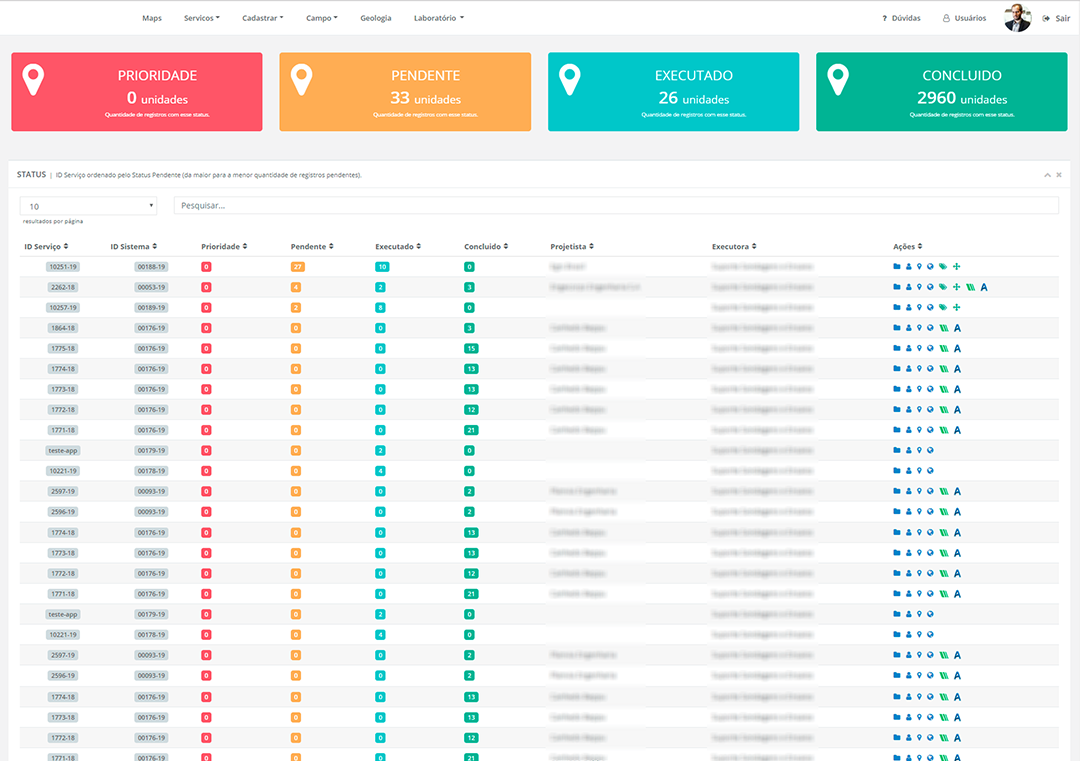Expand the Cadastrar dropdown menu
The image size is (1080, 761).
click(x=262, y=18)
